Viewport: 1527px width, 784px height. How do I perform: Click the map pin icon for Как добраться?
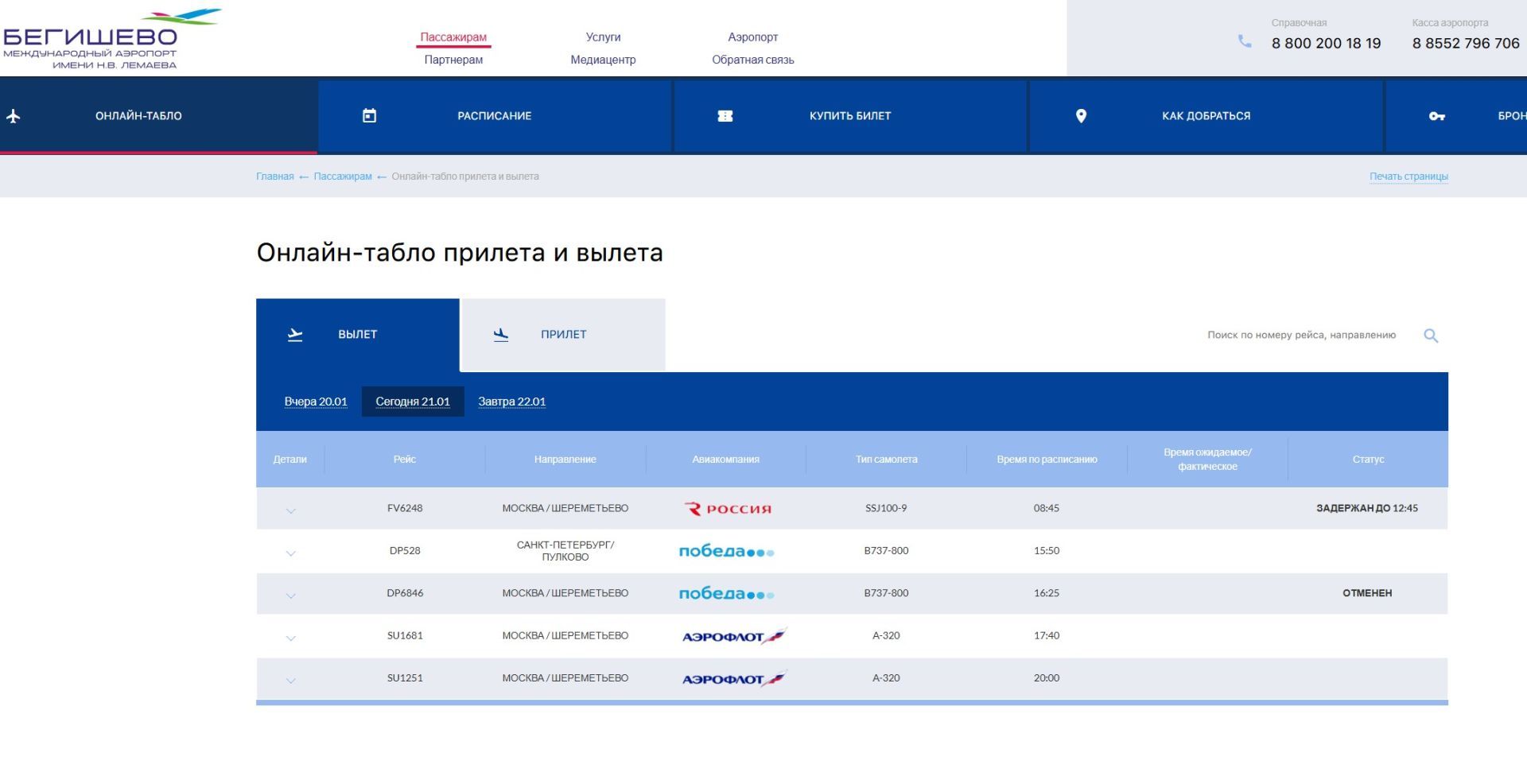click(x=1081, y=116)
